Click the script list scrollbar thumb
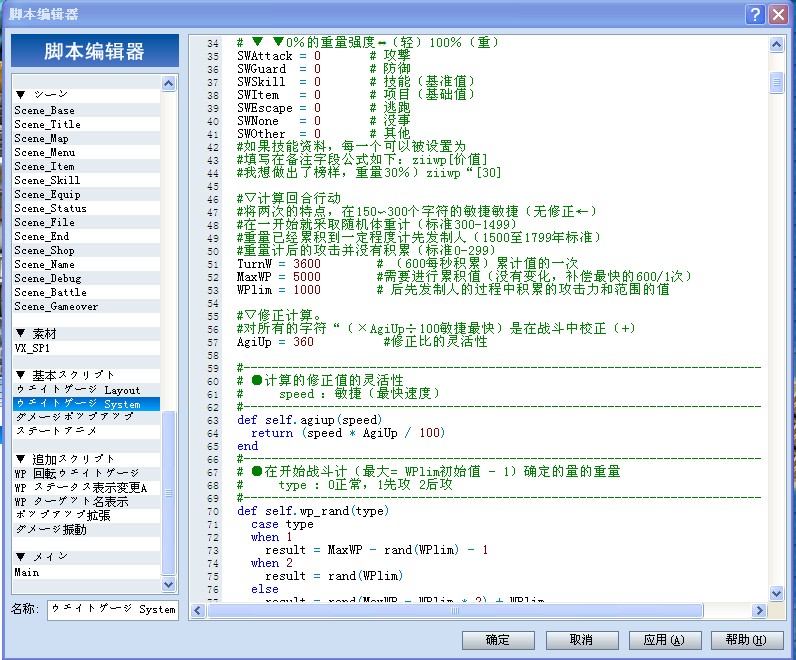Screen dimensions: 796x660 click(x=169, y=492)
